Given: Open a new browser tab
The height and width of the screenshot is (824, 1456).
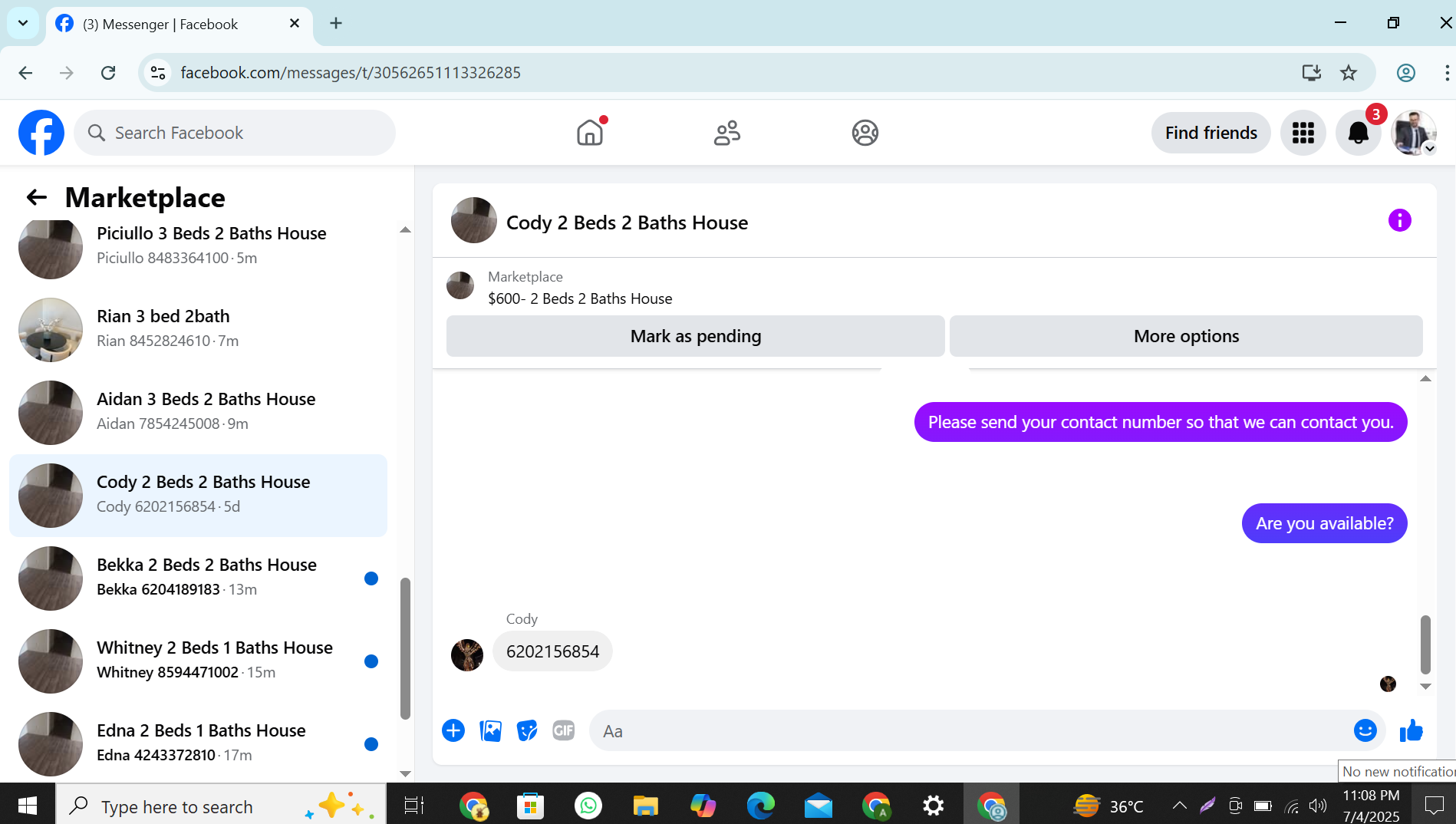Looking at the screenshot, I should 336,23.
